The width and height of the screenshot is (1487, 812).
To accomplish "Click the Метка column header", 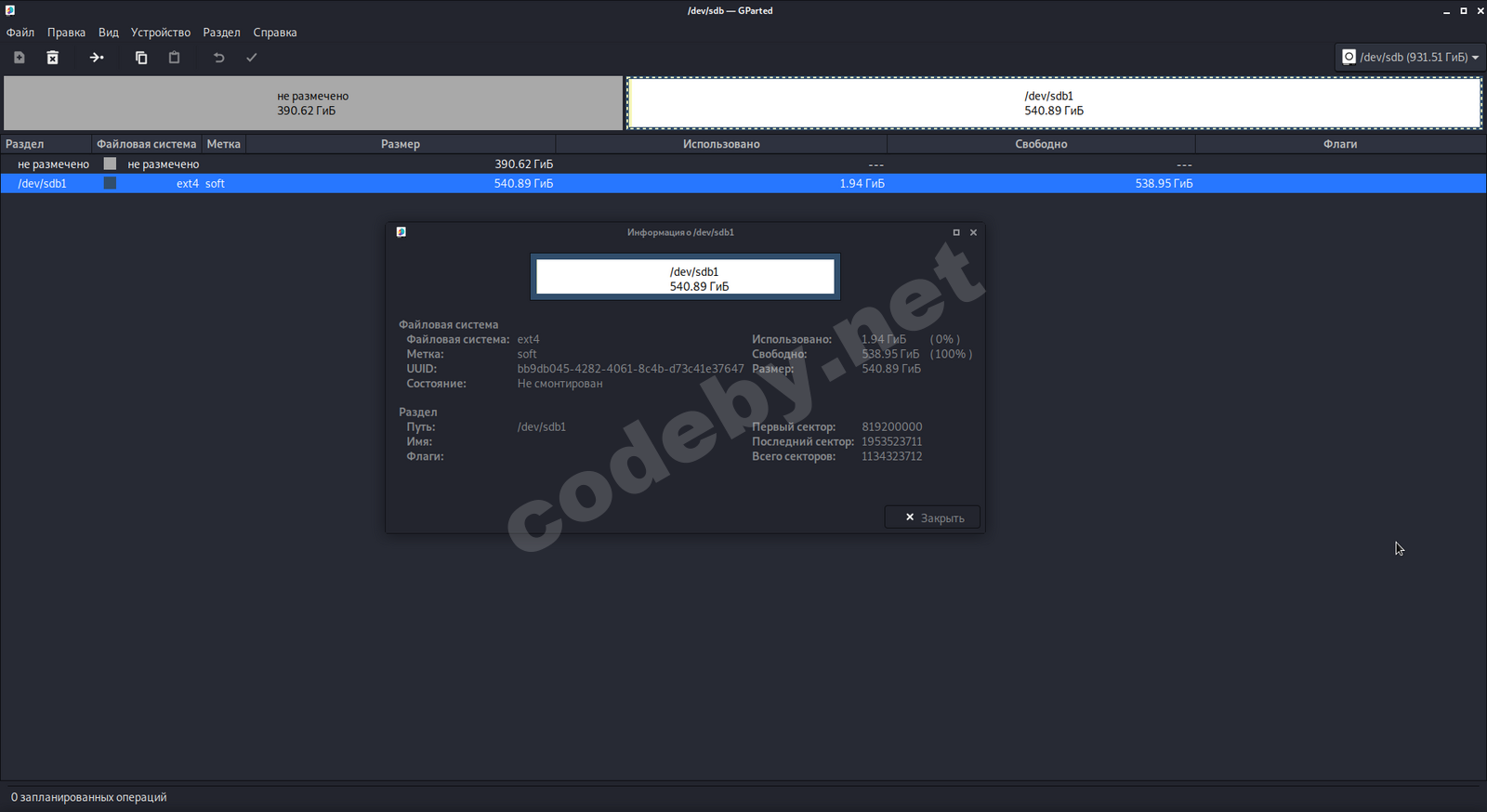I will [224, 144].
